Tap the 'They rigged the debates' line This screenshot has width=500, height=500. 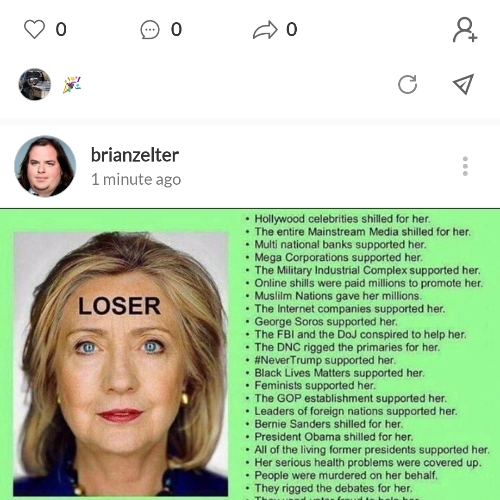333,488
